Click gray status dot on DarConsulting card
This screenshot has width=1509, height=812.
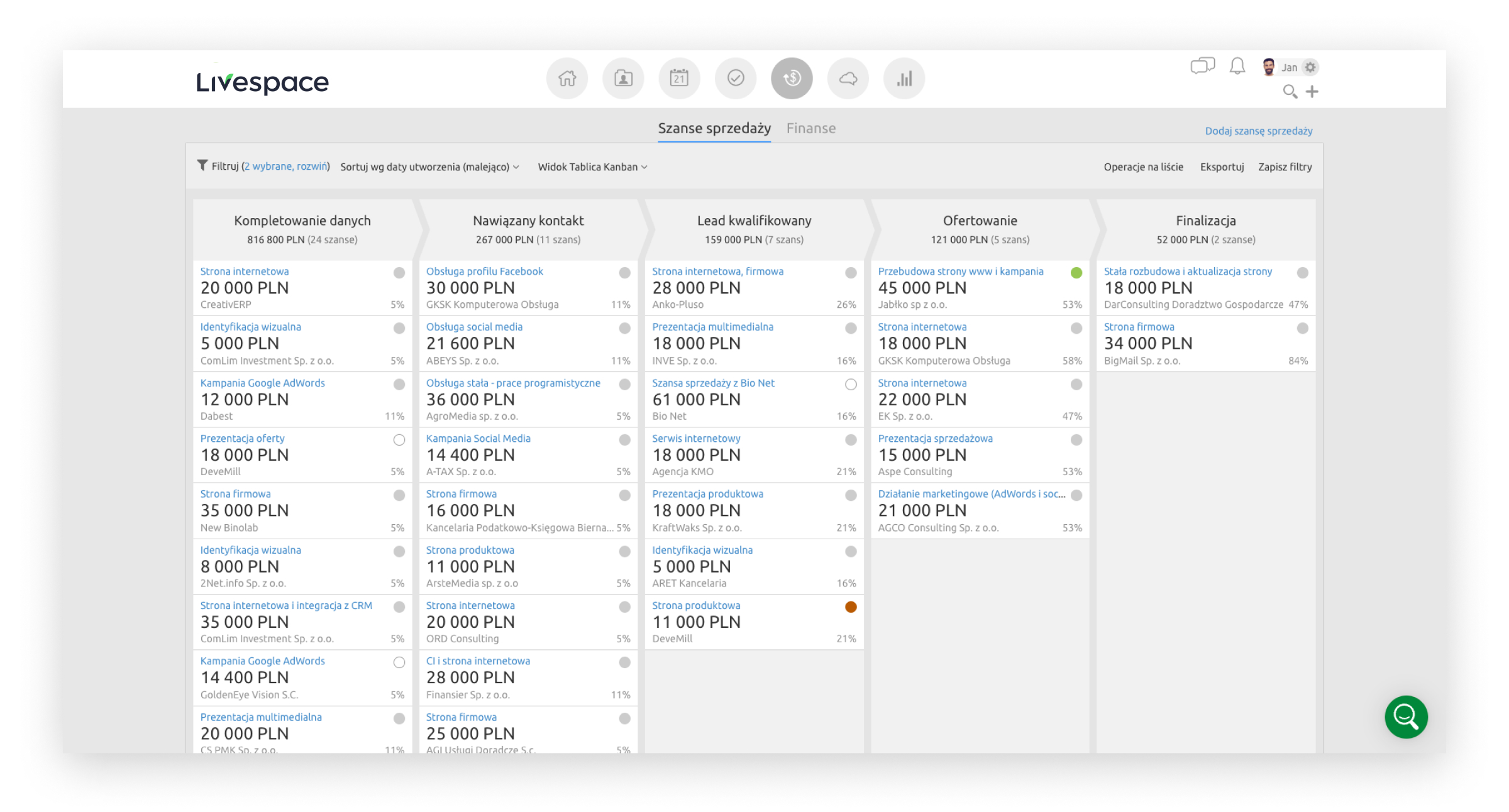(1303, 273)
